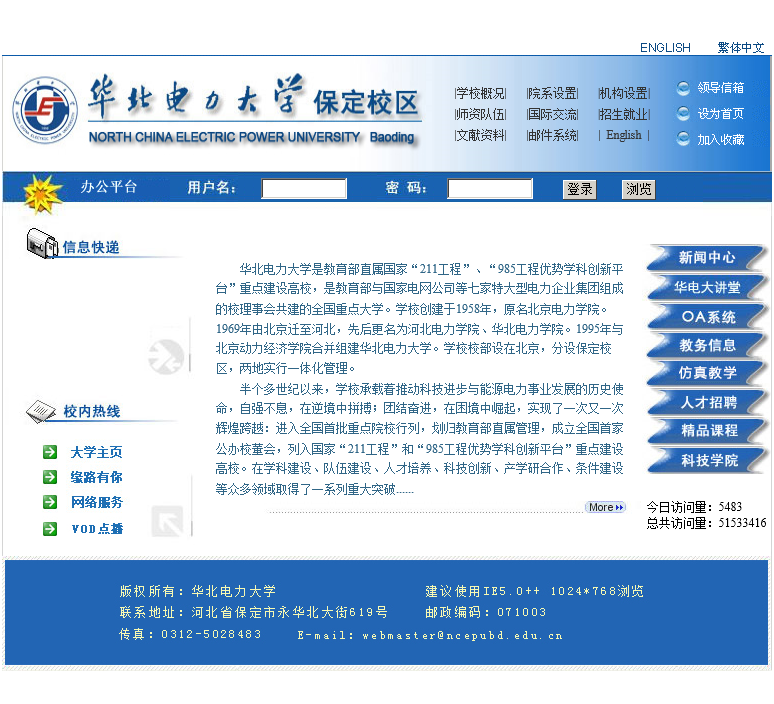Viewport: 774px width, 704px height.
Task: Click 校内热线 section heading
Action: (x=92, y=412)
